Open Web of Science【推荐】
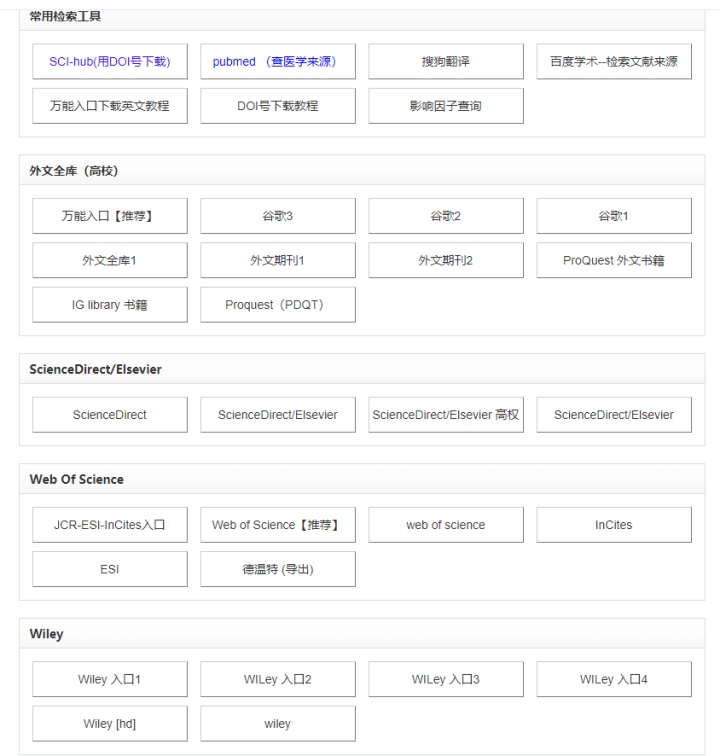This screenshot has height=756, width=720. pos(278,525)
